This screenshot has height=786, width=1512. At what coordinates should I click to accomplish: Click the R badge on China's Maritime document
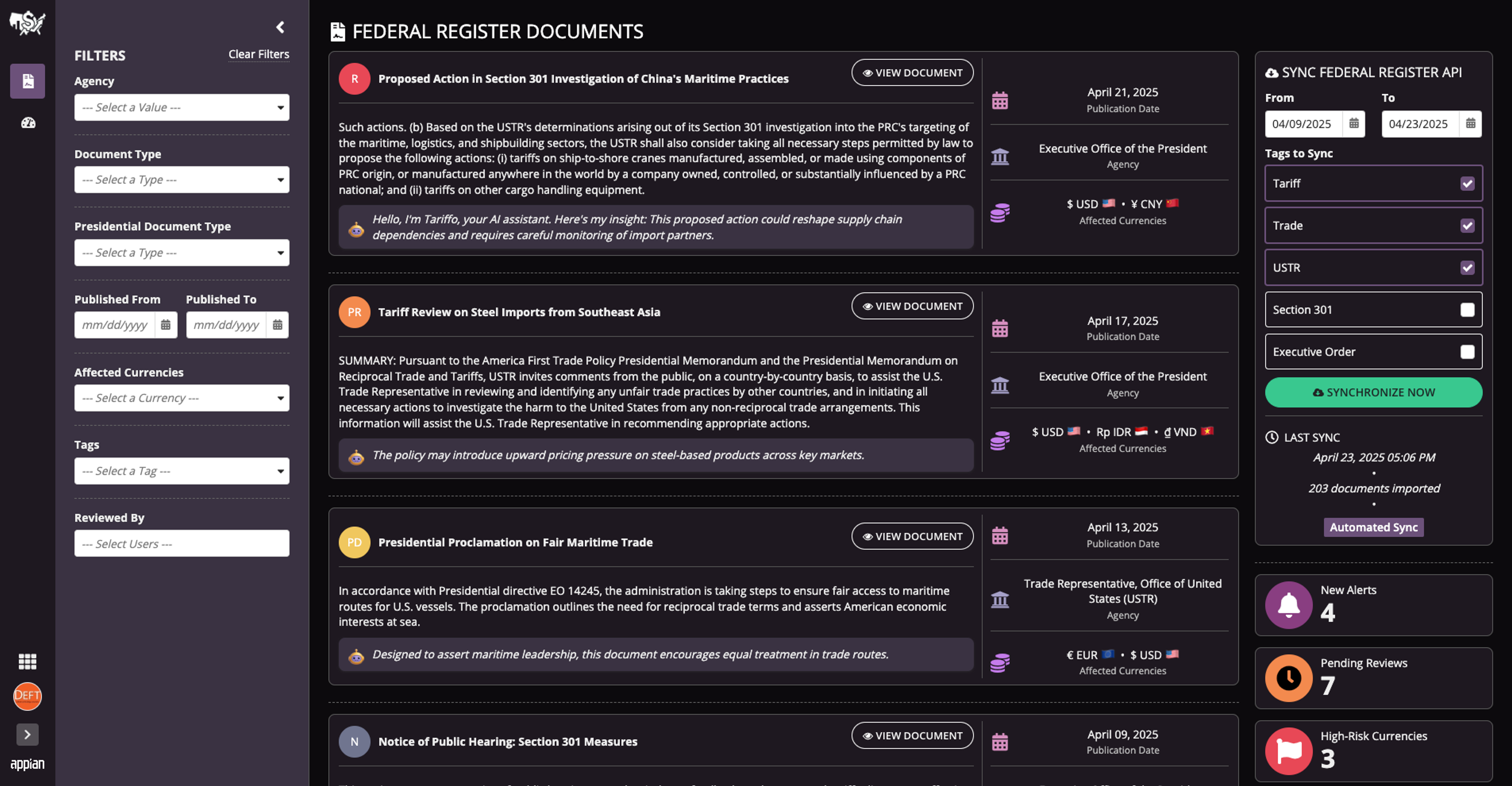pos(354,79)
